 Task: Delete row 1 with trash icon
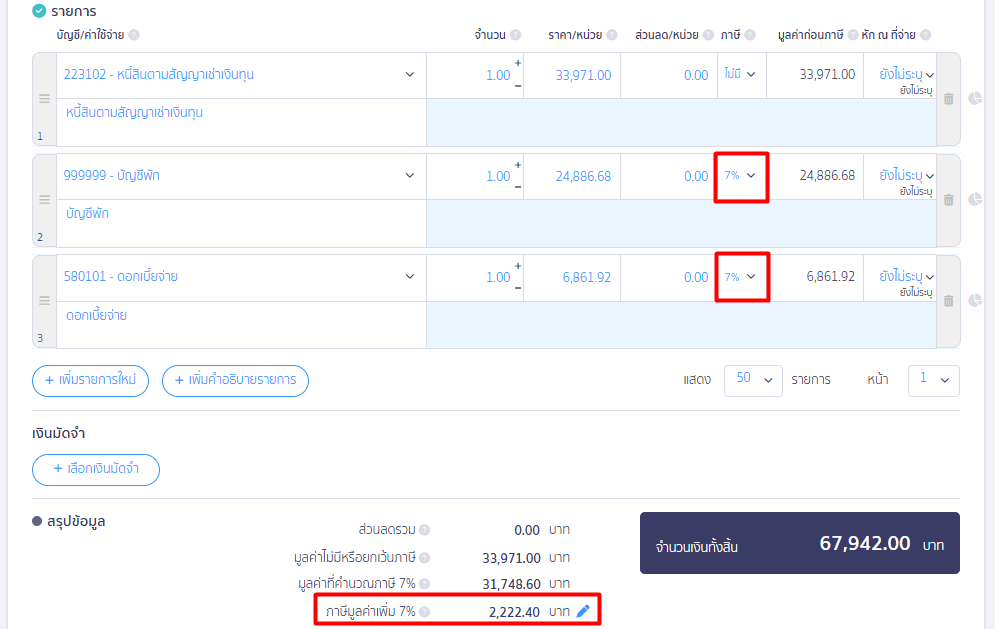click(948, 99)
